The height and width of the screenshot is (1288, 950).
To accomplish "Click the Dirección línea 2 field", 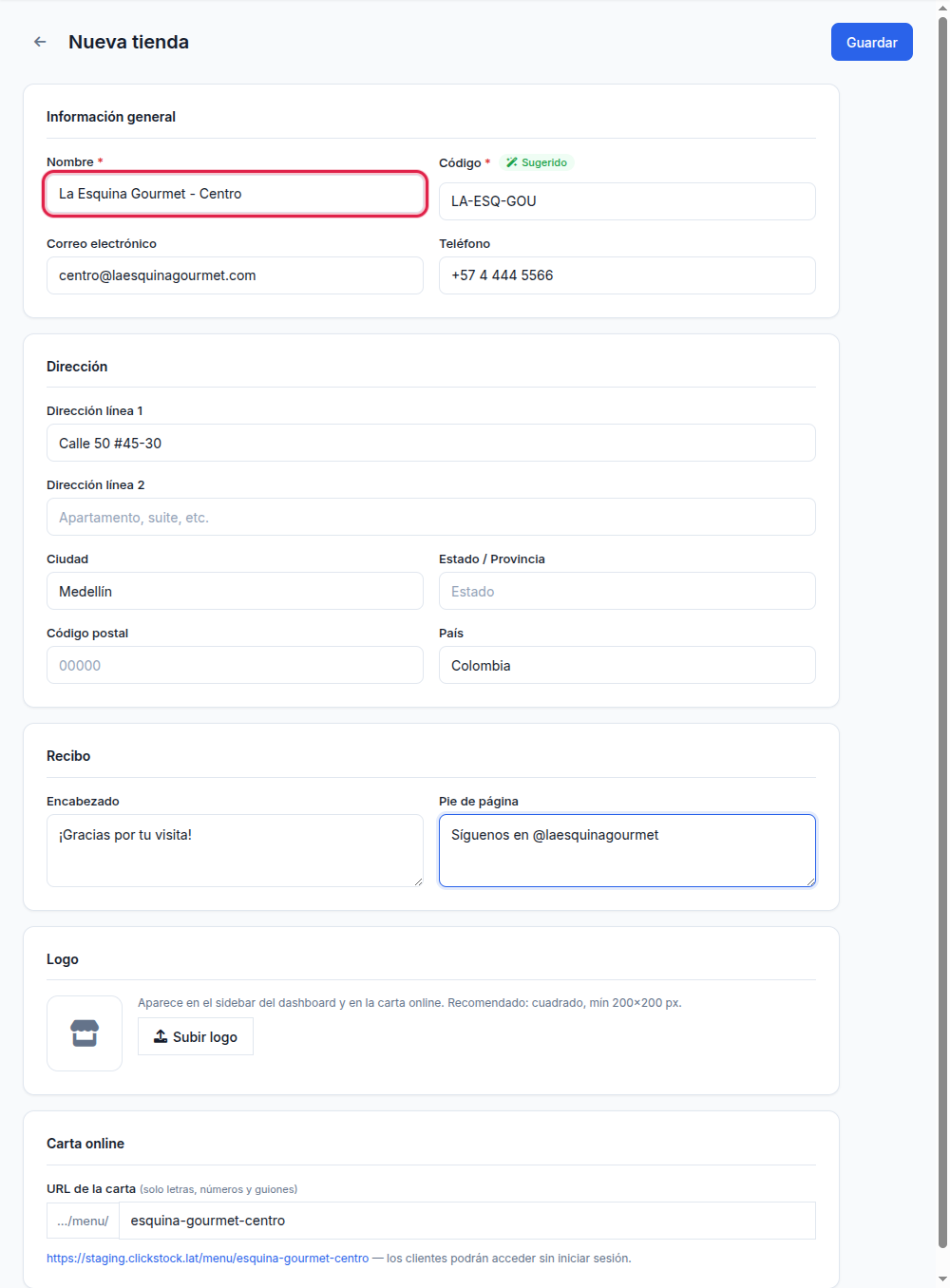I will click(431, 517).
